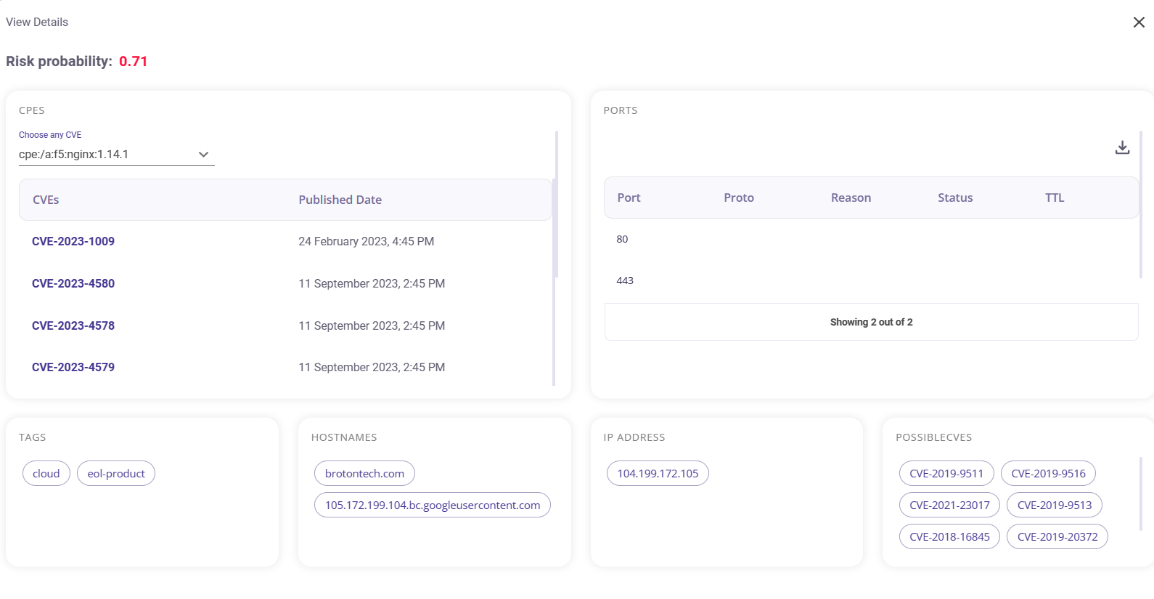Click the brotontech.com hostname chip
This screenshot has height=599, width=1154.
tap(364, 473)
